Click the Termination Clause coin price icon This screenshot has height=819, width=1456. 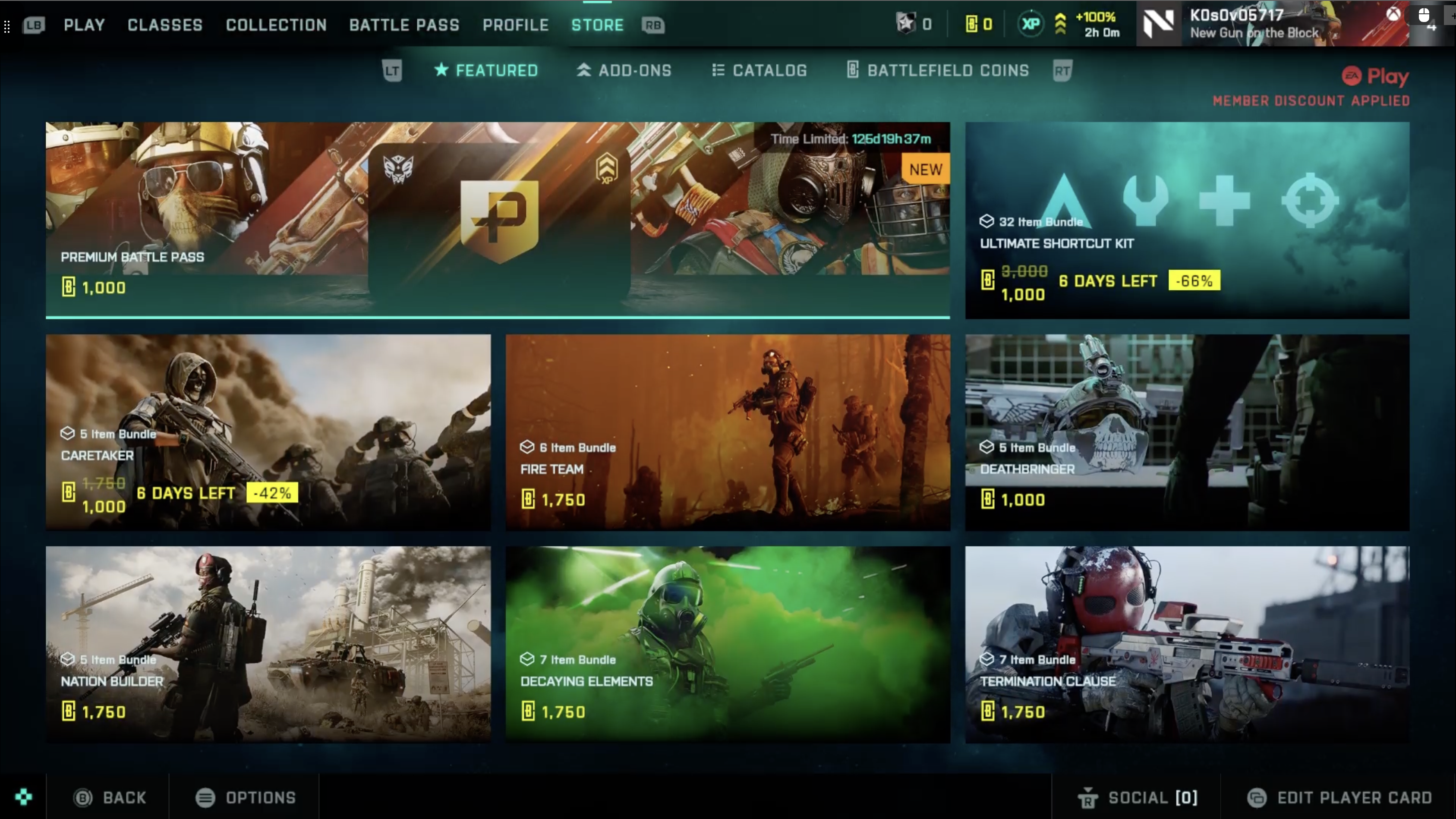click(x=987, y=711)
